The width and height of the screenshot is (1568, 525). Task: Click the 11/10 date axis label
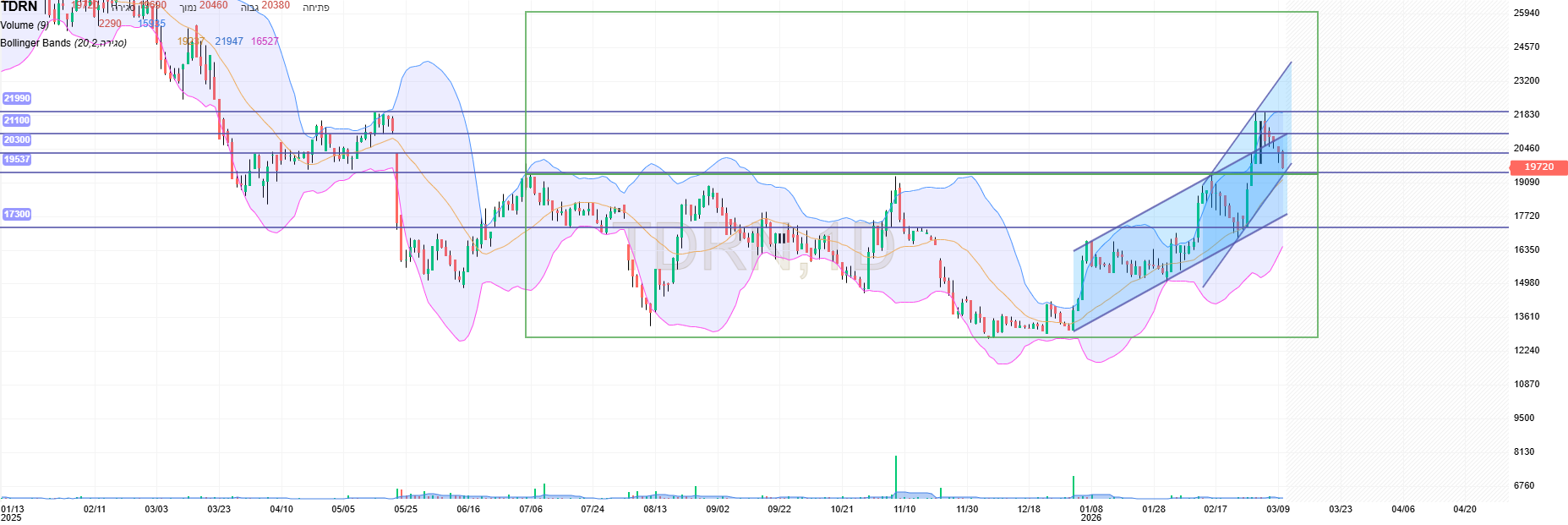pyautogui.click(x=904, y=510)
